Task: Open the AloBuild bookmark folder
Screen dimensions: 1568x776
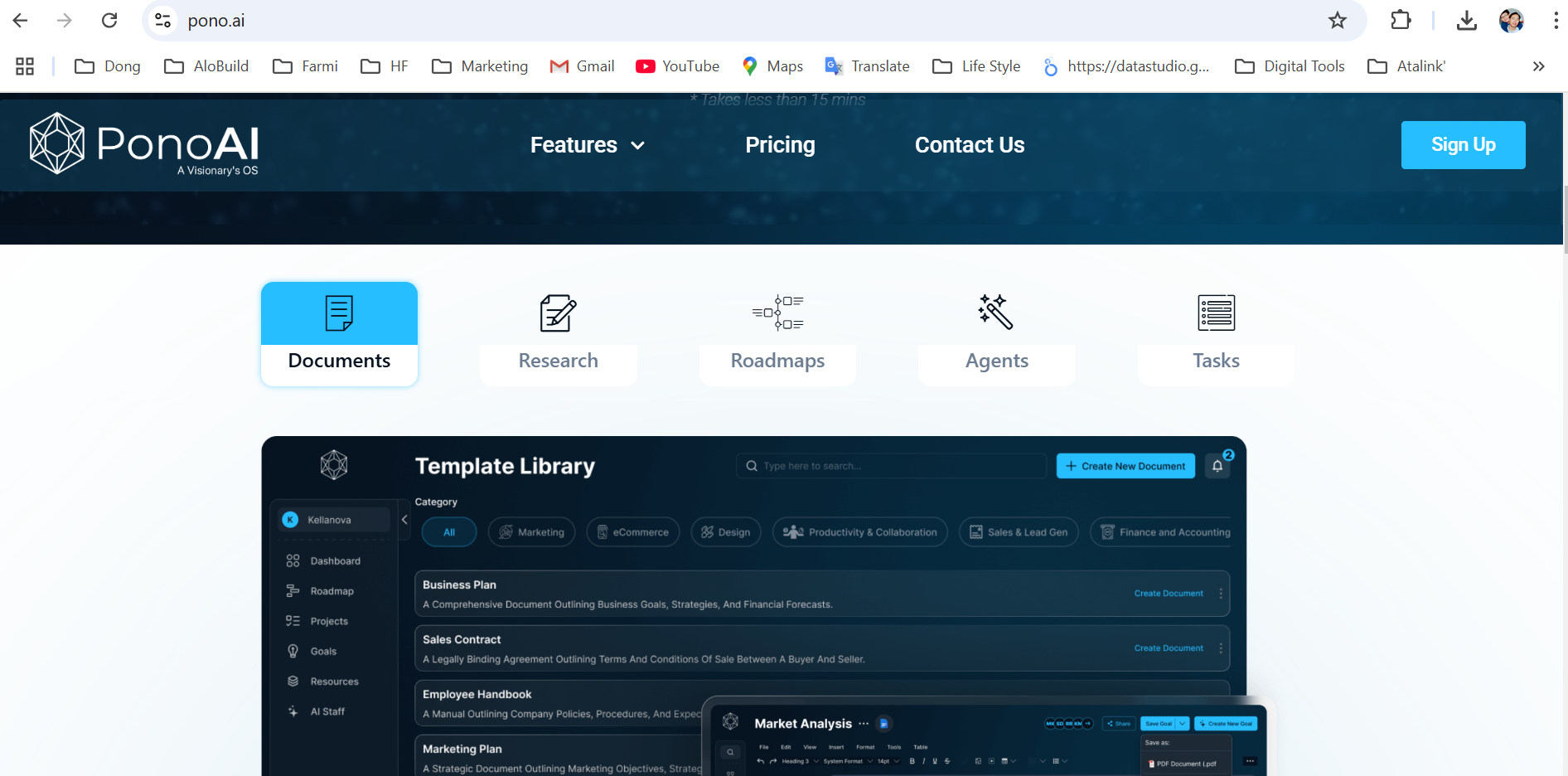Action: 206,66
